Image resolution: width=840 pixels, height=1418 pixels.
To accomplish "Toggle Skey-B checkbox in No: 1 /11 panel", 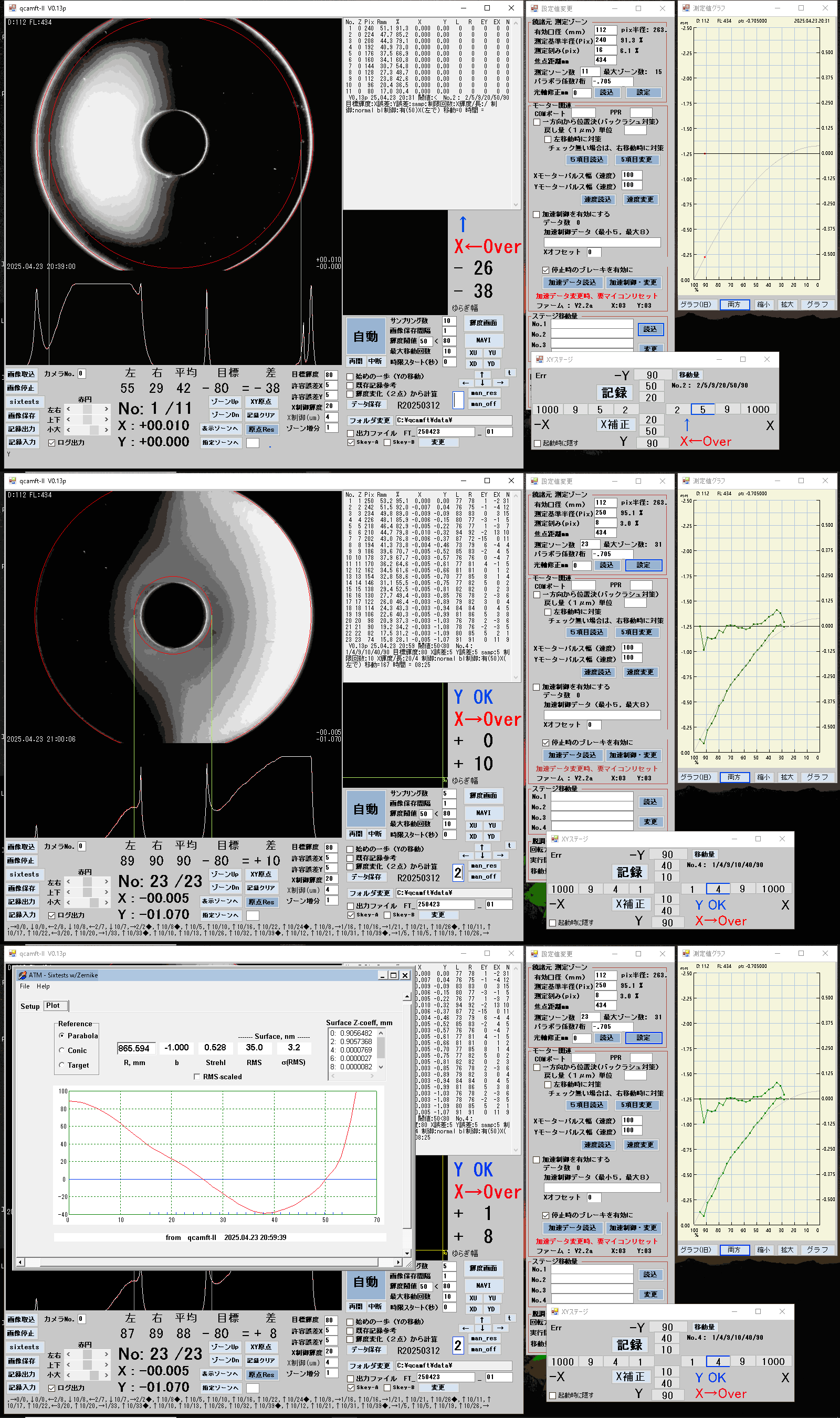I will point(387,443).
